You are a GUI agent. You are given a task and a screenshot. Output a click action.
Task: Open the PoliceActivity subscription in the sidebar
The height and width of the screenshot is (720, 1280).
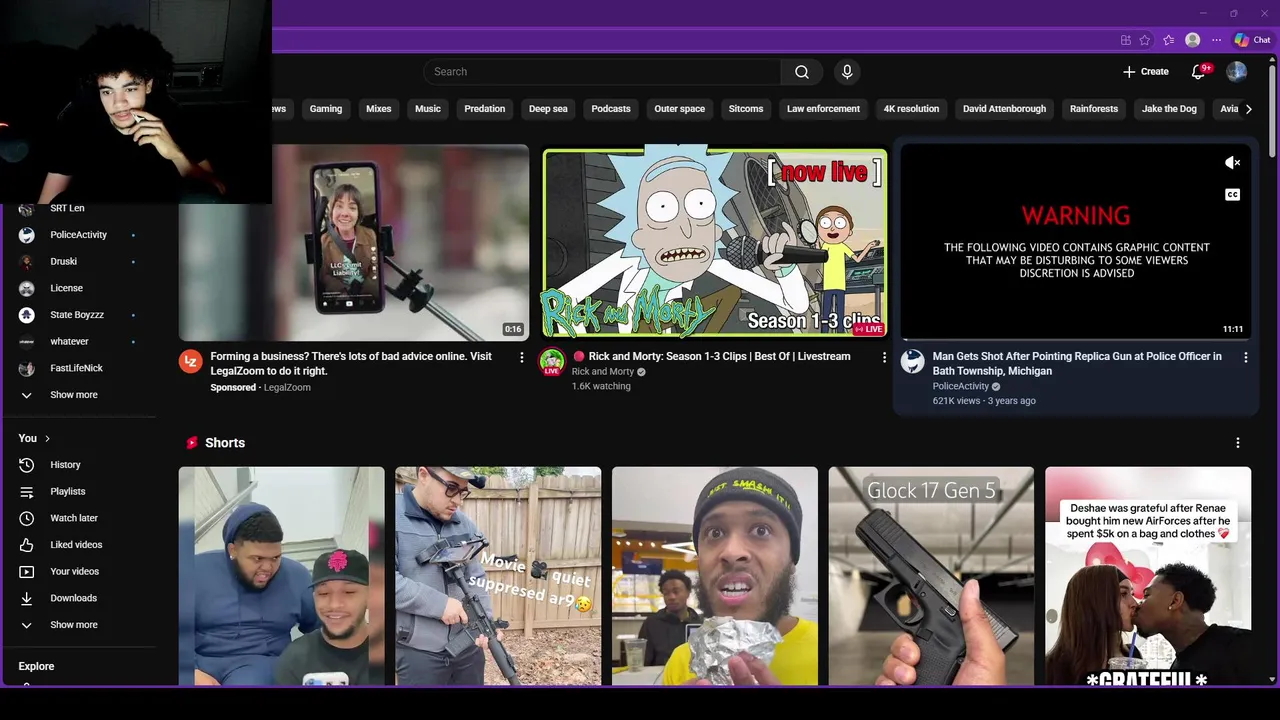[78, 235]
